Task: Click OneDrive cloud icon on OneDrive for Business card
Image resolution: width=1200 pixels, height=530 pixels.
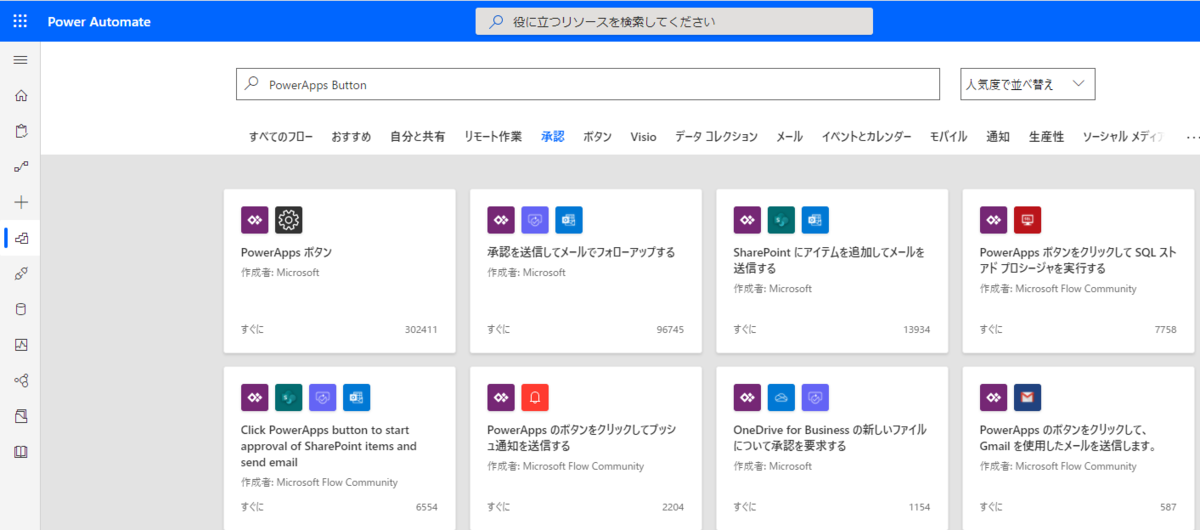Action: pos(781,397)
